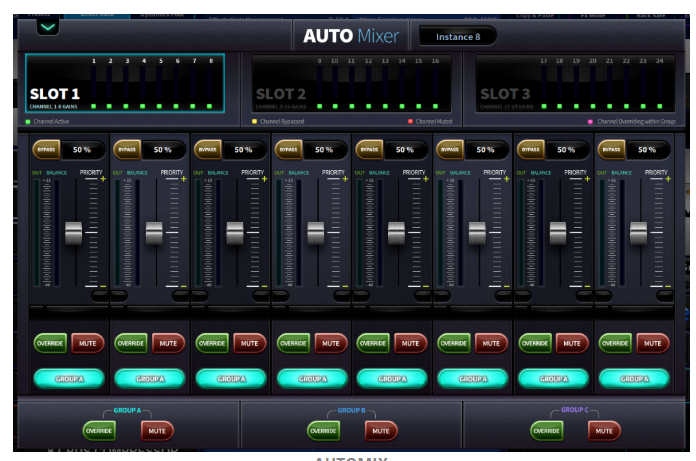Open the Instance 8 selector
Image resolution: width=696 pixels, height=461 pixels.
458,37
